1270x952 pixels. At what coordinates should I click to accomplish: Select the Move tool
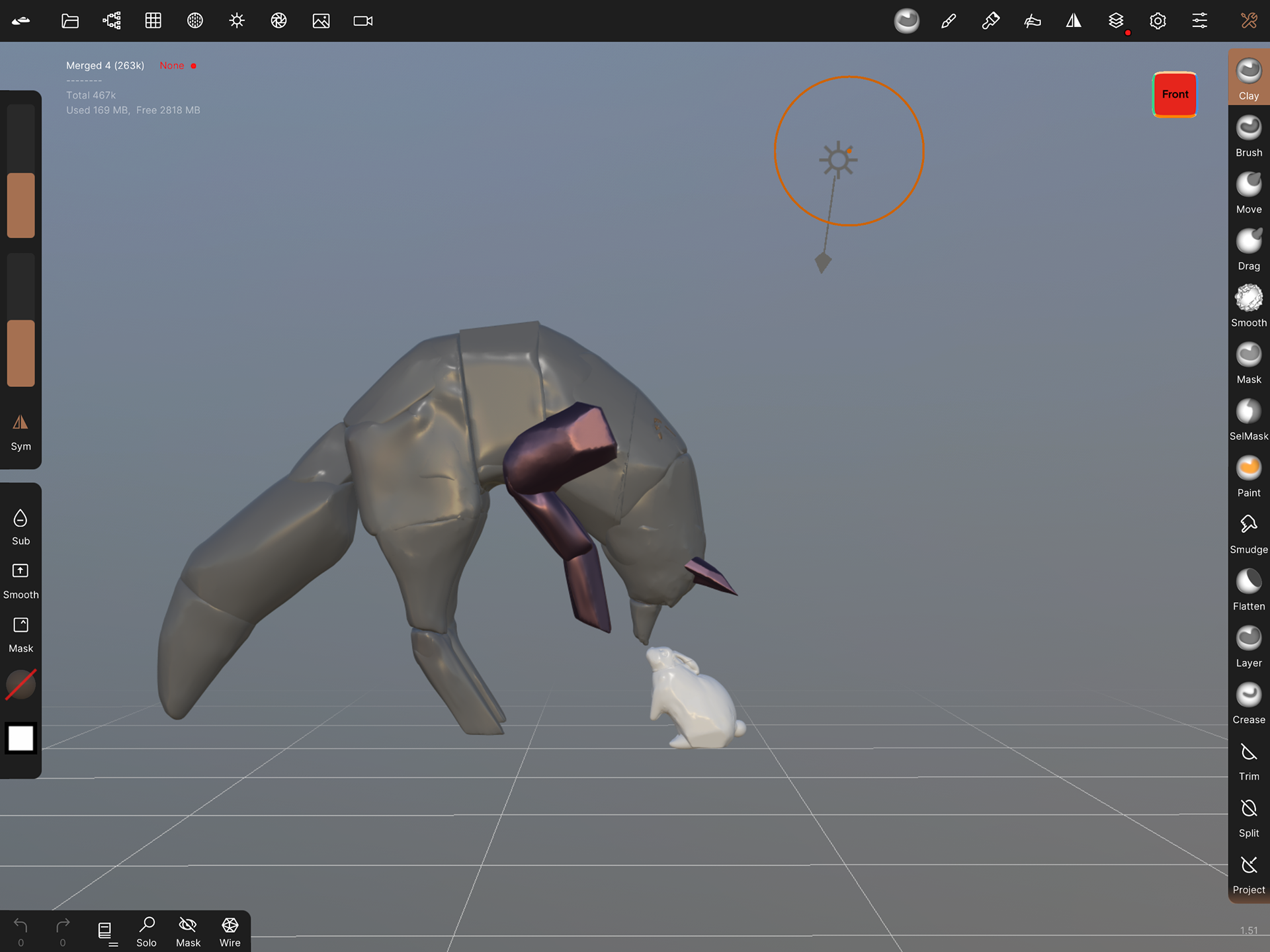pos(1248,191)
